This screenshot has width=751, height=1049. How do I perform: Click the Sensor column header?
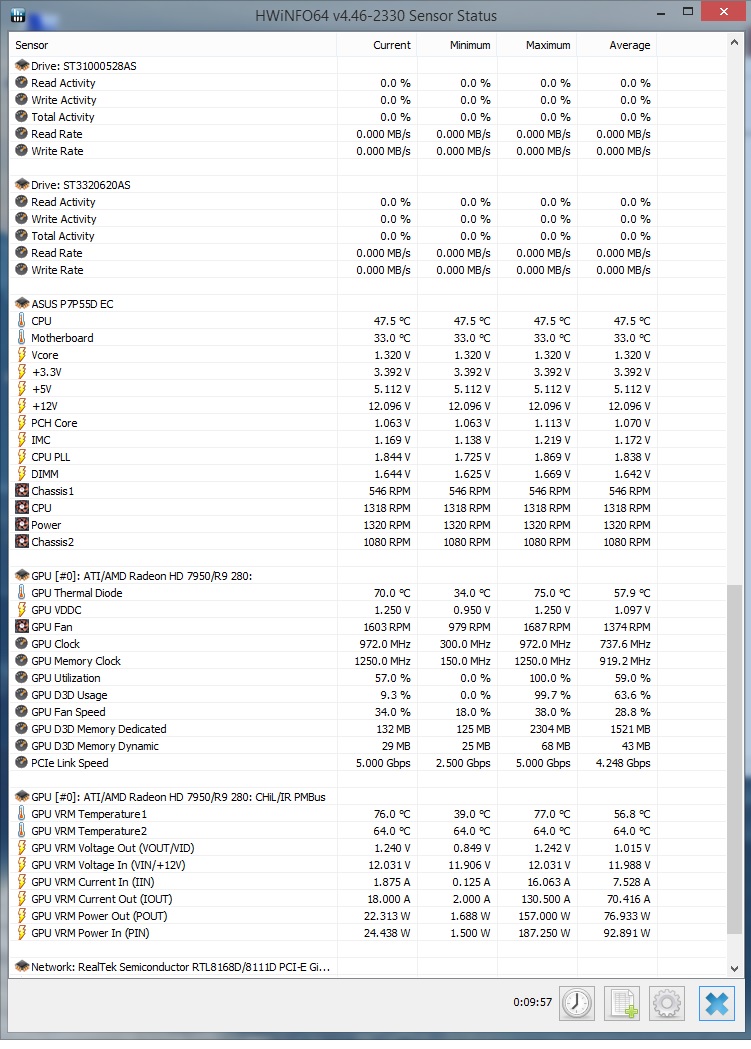[173, 45]
